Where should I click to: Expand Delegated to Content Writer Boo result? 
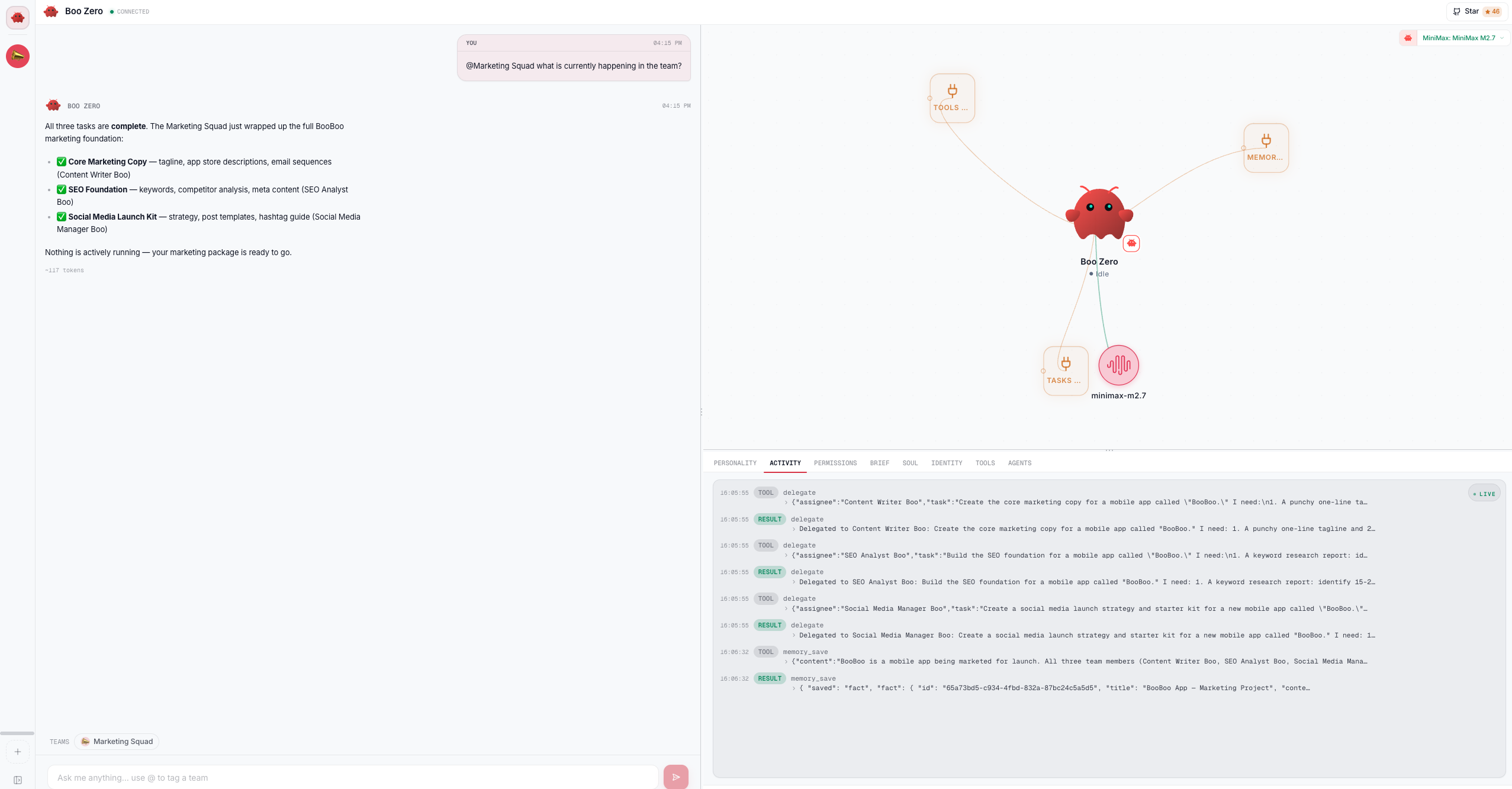1083,529
